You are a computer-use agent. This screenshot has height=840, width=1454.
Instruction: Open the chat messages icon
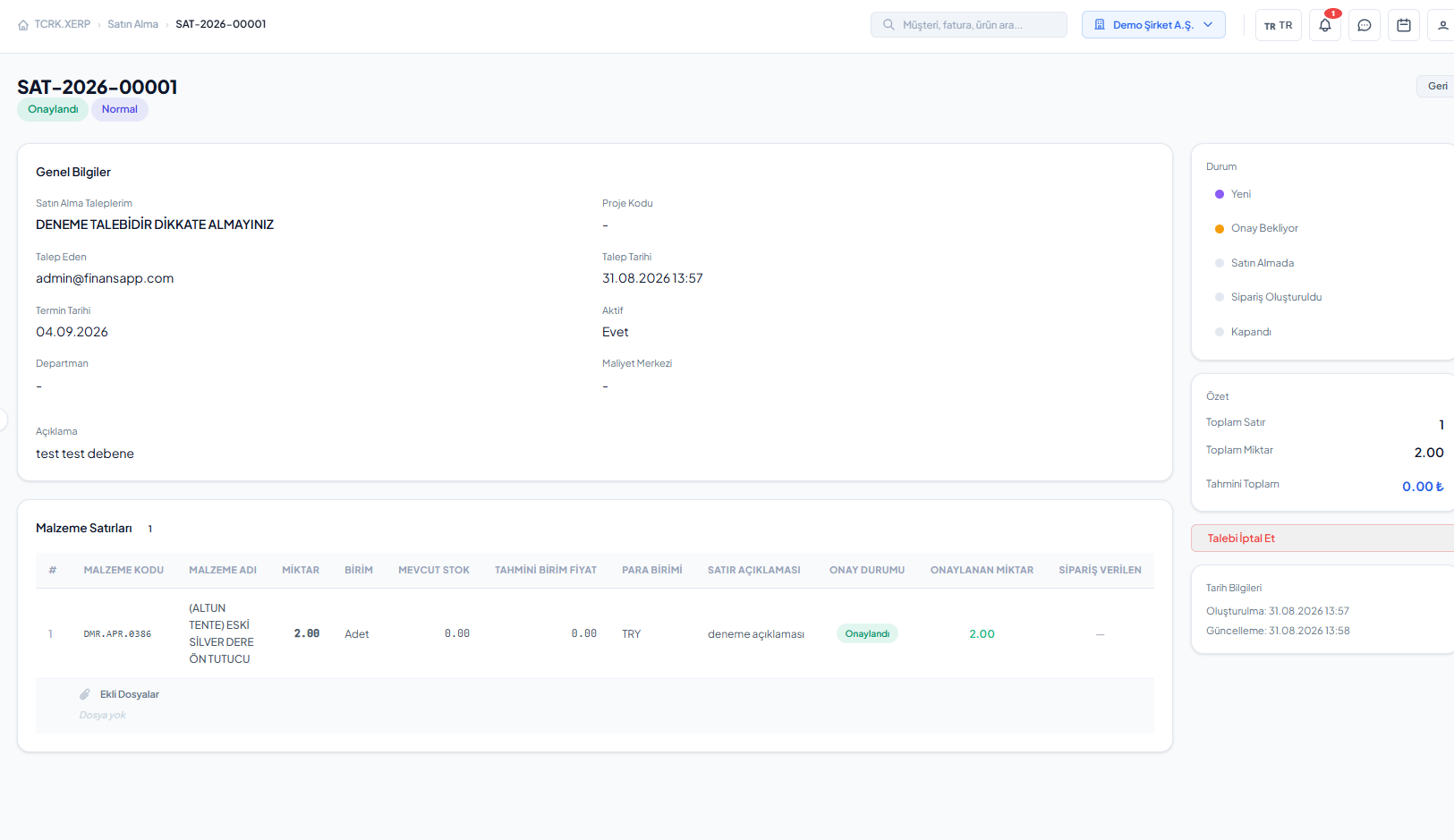tap(1365, 25)
